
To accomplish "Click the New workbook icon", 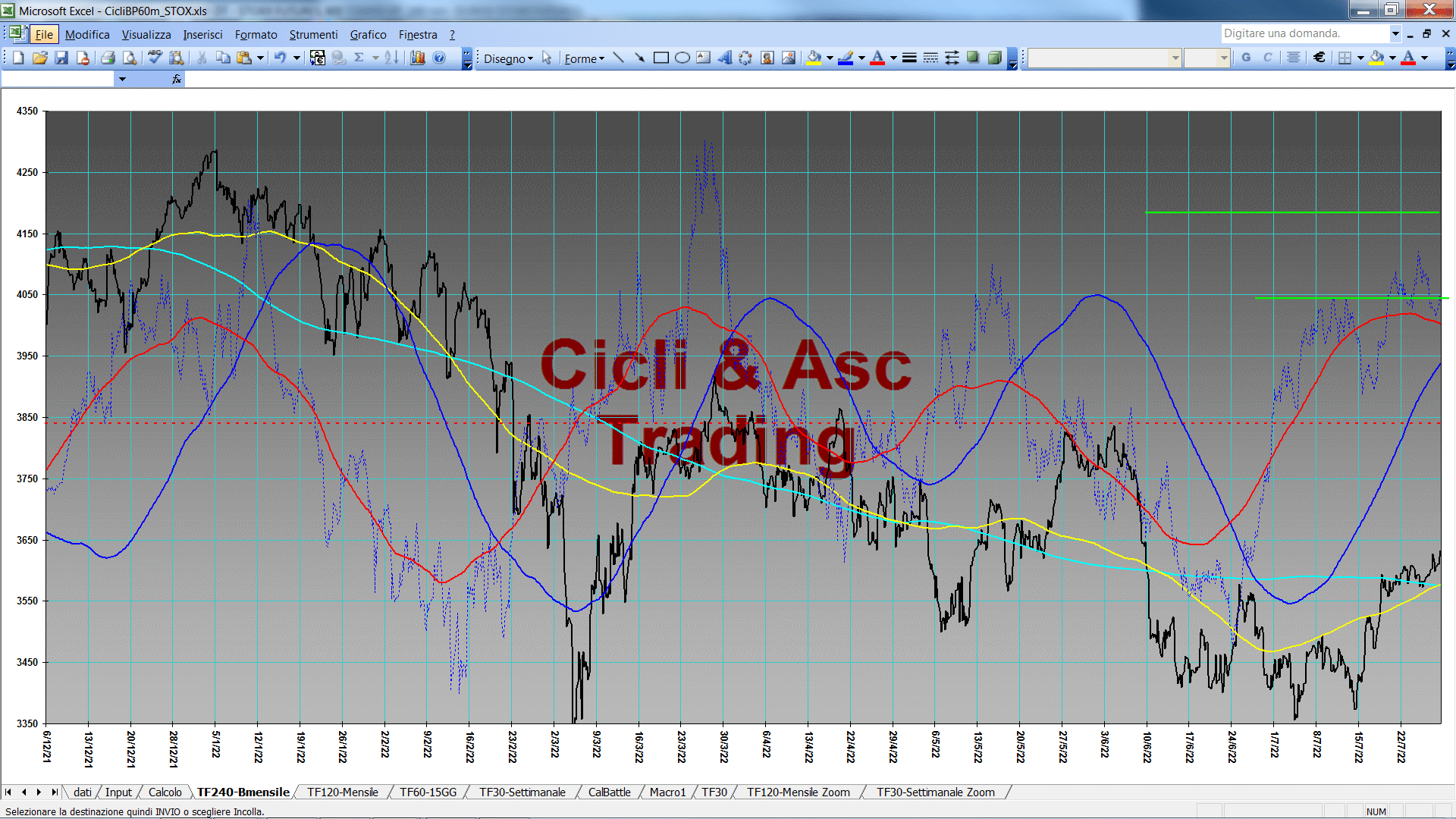I will click(x=18, y=58).
